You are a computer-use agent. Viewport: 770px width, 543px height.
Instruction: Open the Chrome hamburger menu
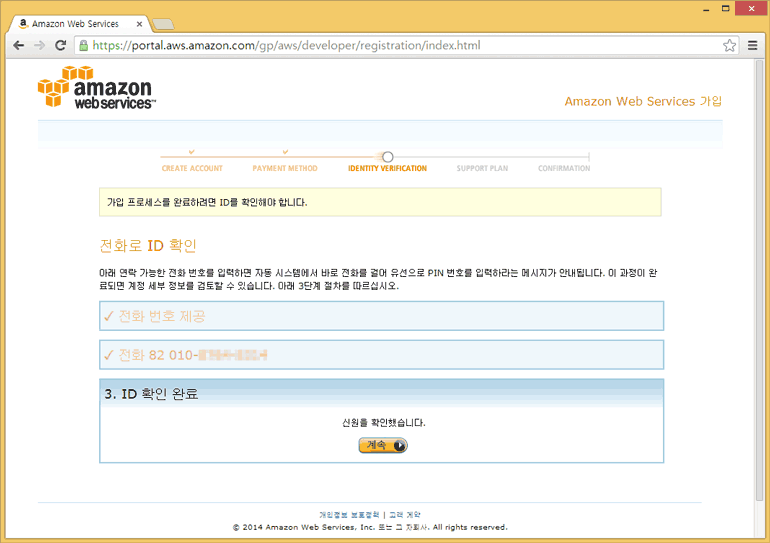point(752,45)
